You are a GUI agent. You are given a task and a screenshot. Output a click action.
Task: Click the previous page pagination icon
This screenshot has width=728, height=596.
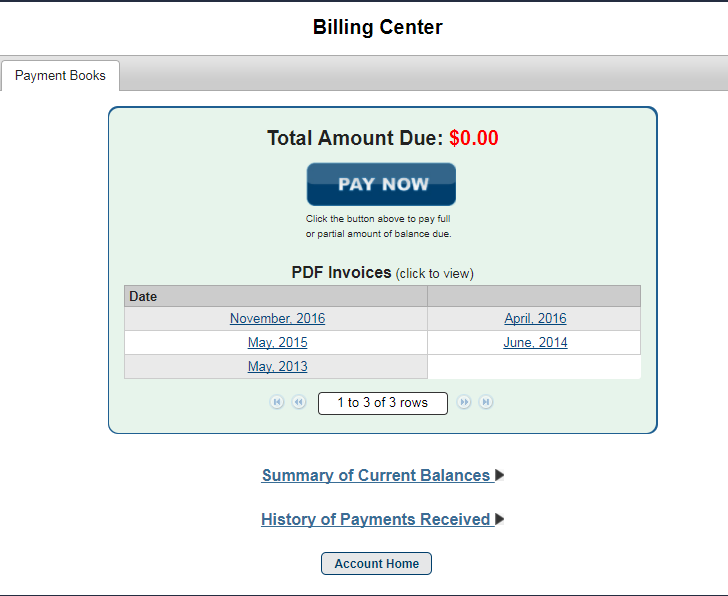(x=299, y=402)
